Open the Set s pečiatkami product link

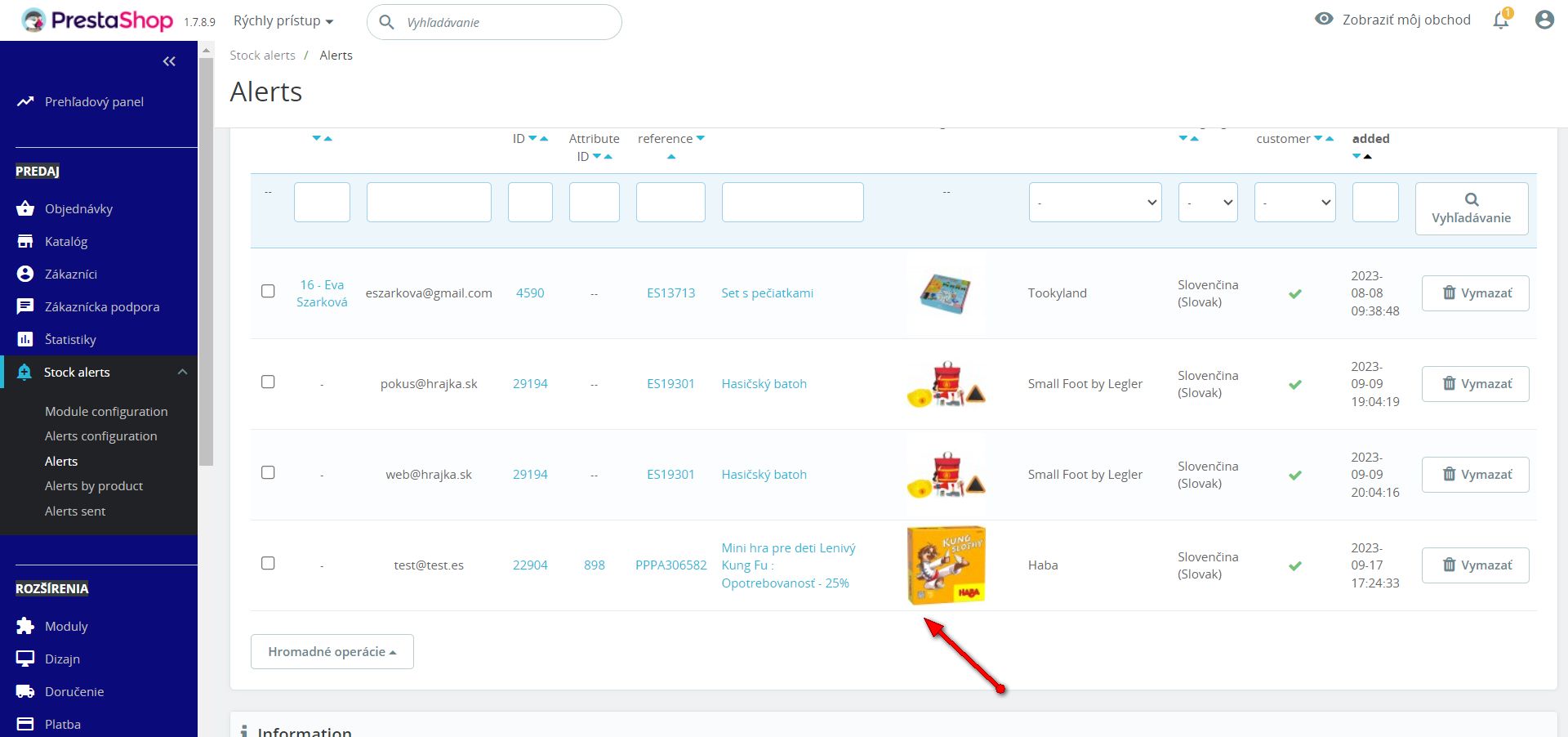pos(768,293)
